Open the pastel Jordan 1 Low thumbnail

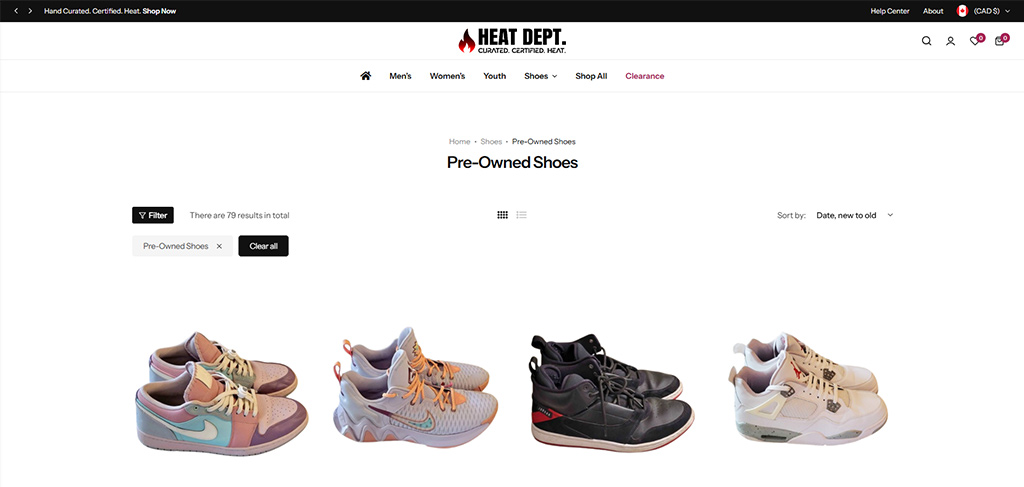(x=221, y=390)
